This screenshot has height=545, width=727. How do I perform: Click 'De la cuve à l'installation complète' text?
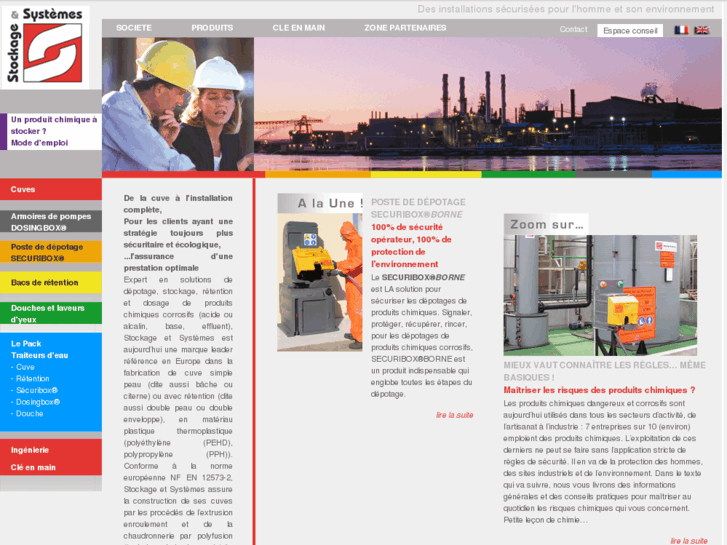(178, 204)
